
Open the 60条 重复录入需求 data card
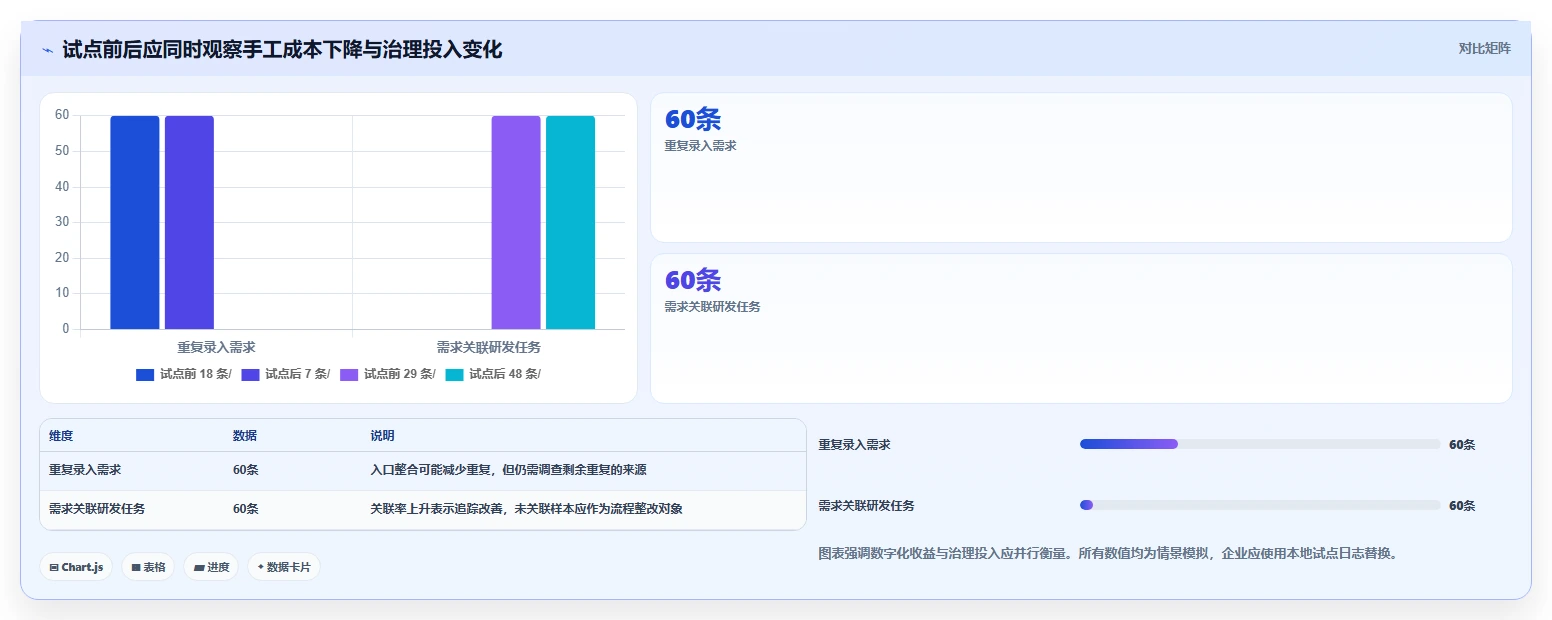tap(1081, 167)
